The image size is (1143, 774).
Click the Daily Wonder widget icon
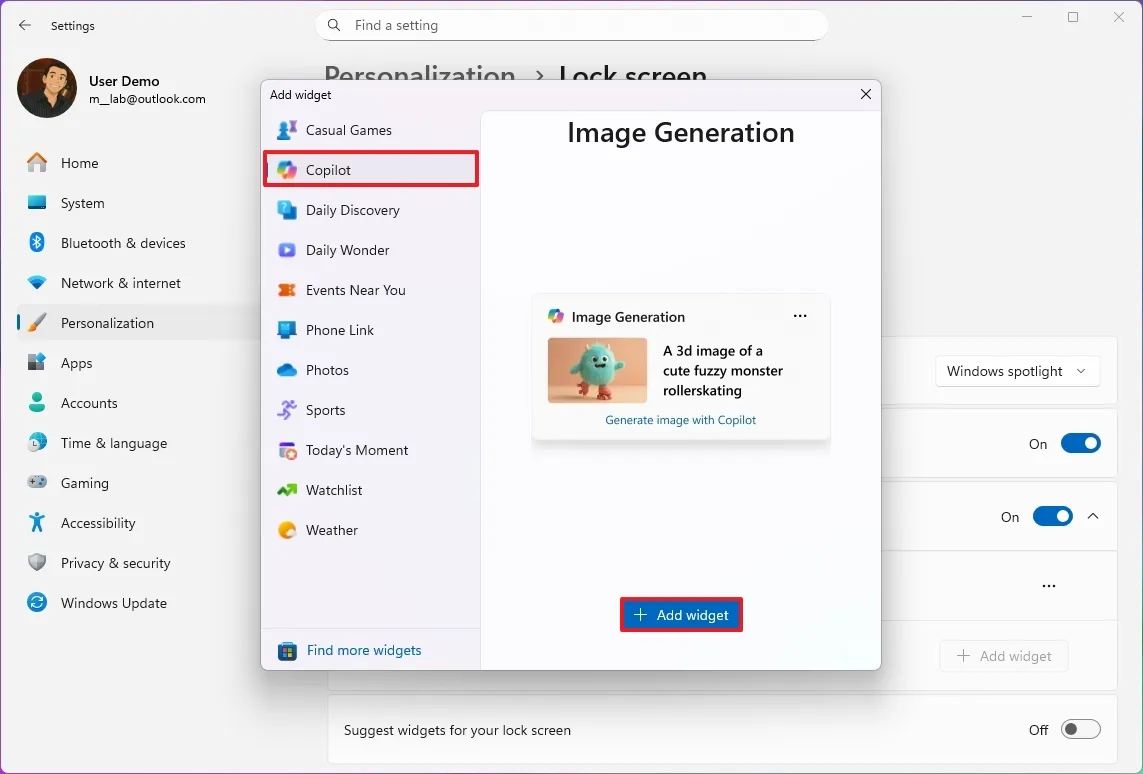pyautogui.click(x=287, y=250)
